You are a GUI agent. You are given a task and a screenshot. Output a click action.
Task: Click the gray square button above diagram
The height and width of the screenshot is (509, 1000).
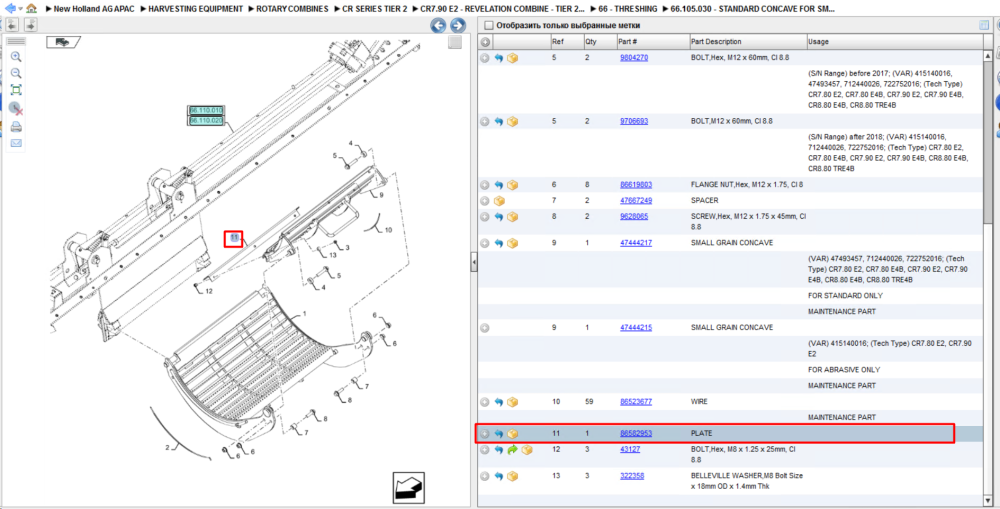click(x=455, y=43)
